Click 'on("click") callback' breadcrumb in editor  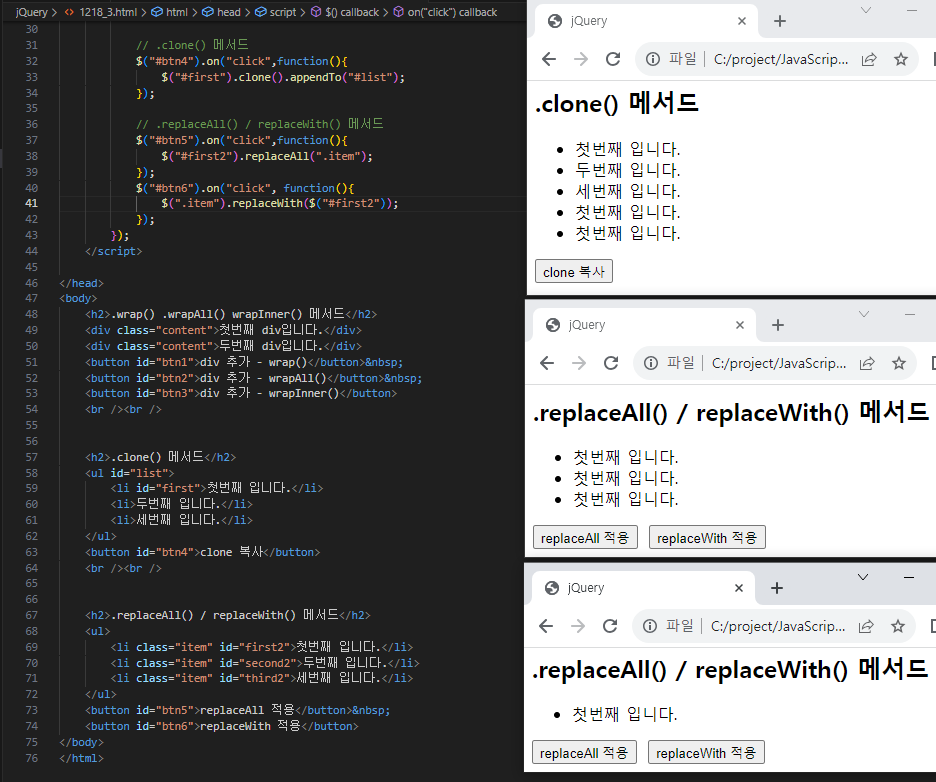(452, 12)
